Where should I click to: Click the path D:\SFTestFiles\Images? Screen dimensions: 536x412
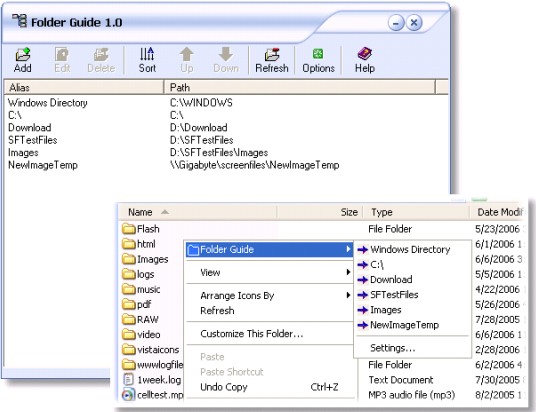[x=219, y=152]
